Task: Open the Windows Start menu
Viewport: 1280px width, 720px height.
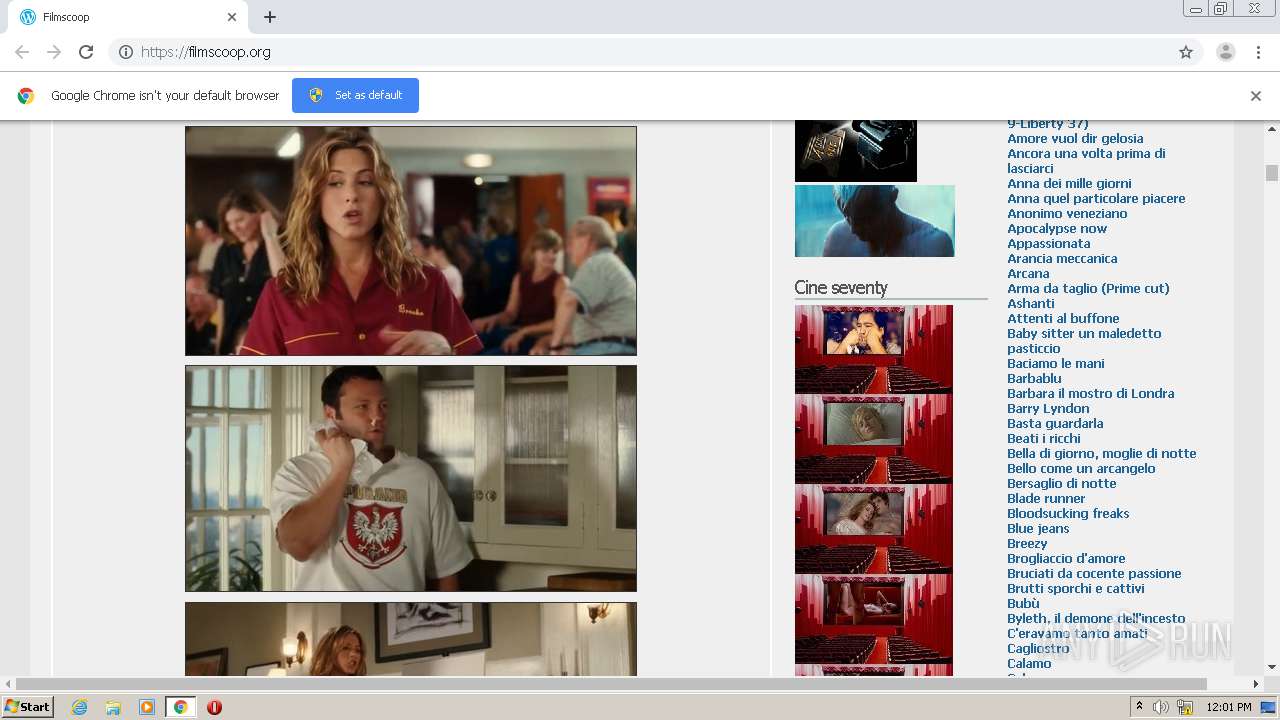Action: pyautogui.click(x=28, y=707)
